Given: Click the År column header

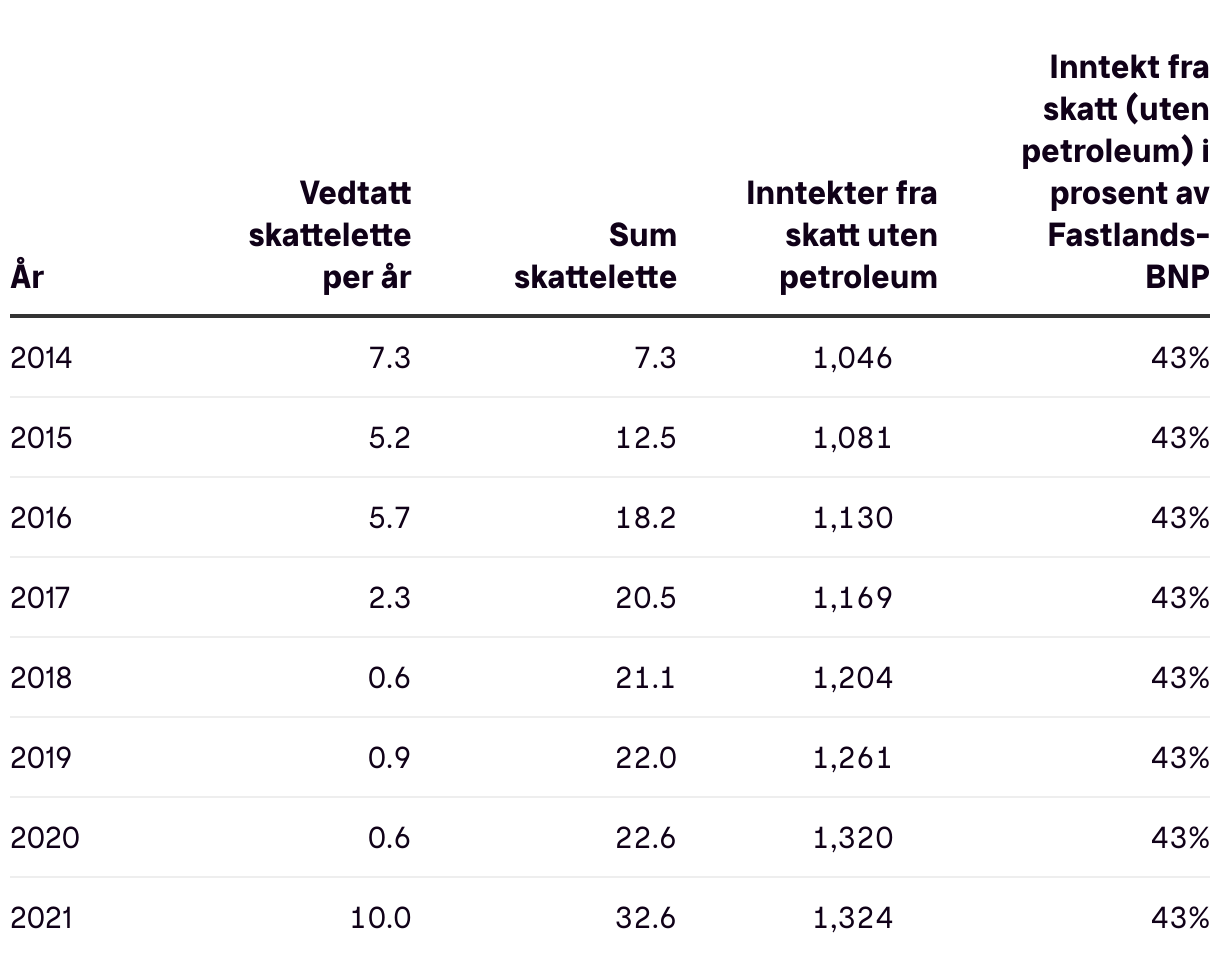Looking at the screenshot, I should (x=27, y=275).
